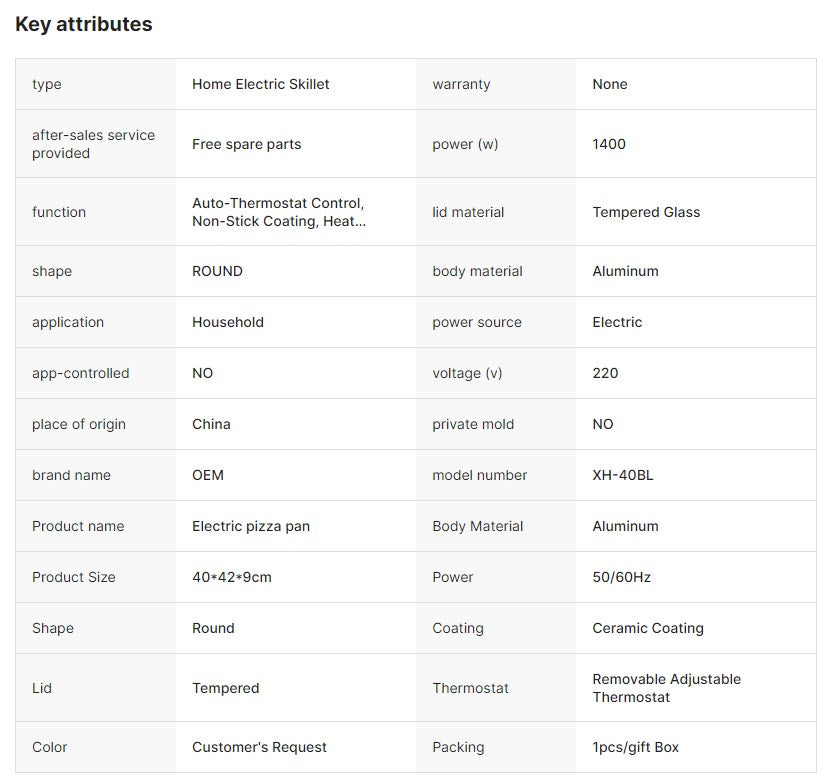
Task: Select the Home Electric Skillet value
Action: [x=260, y=84]
